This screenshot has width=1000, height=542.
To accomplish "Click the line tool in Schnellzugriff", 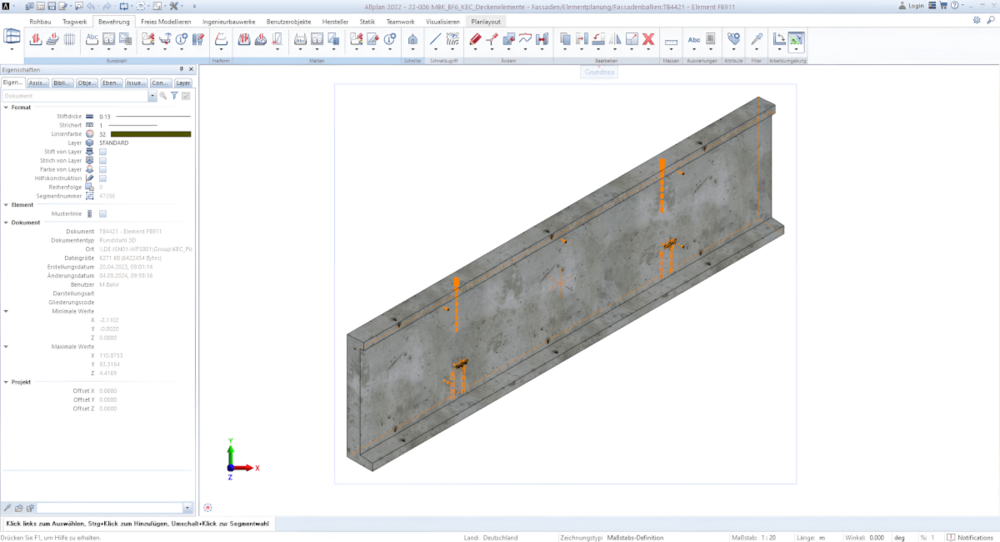I will tap(435, 40).
